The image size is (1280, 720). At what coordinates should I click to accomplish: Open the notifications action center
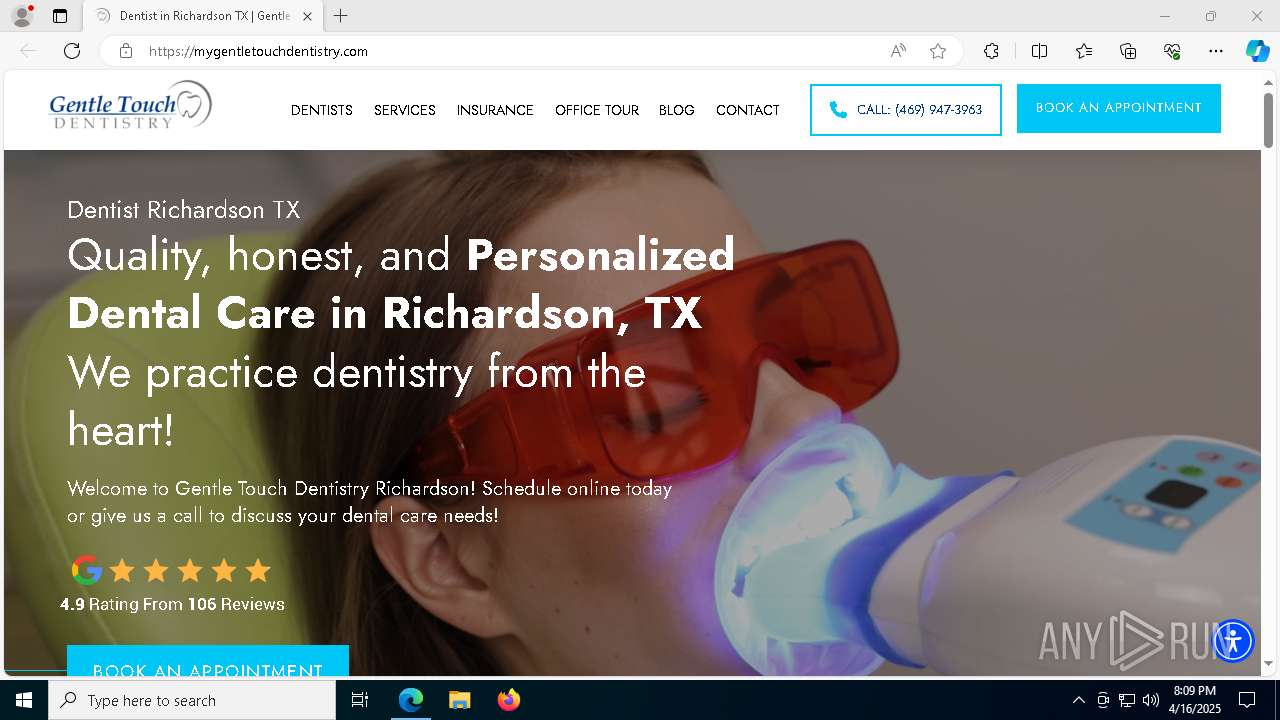coord(1247,700)
